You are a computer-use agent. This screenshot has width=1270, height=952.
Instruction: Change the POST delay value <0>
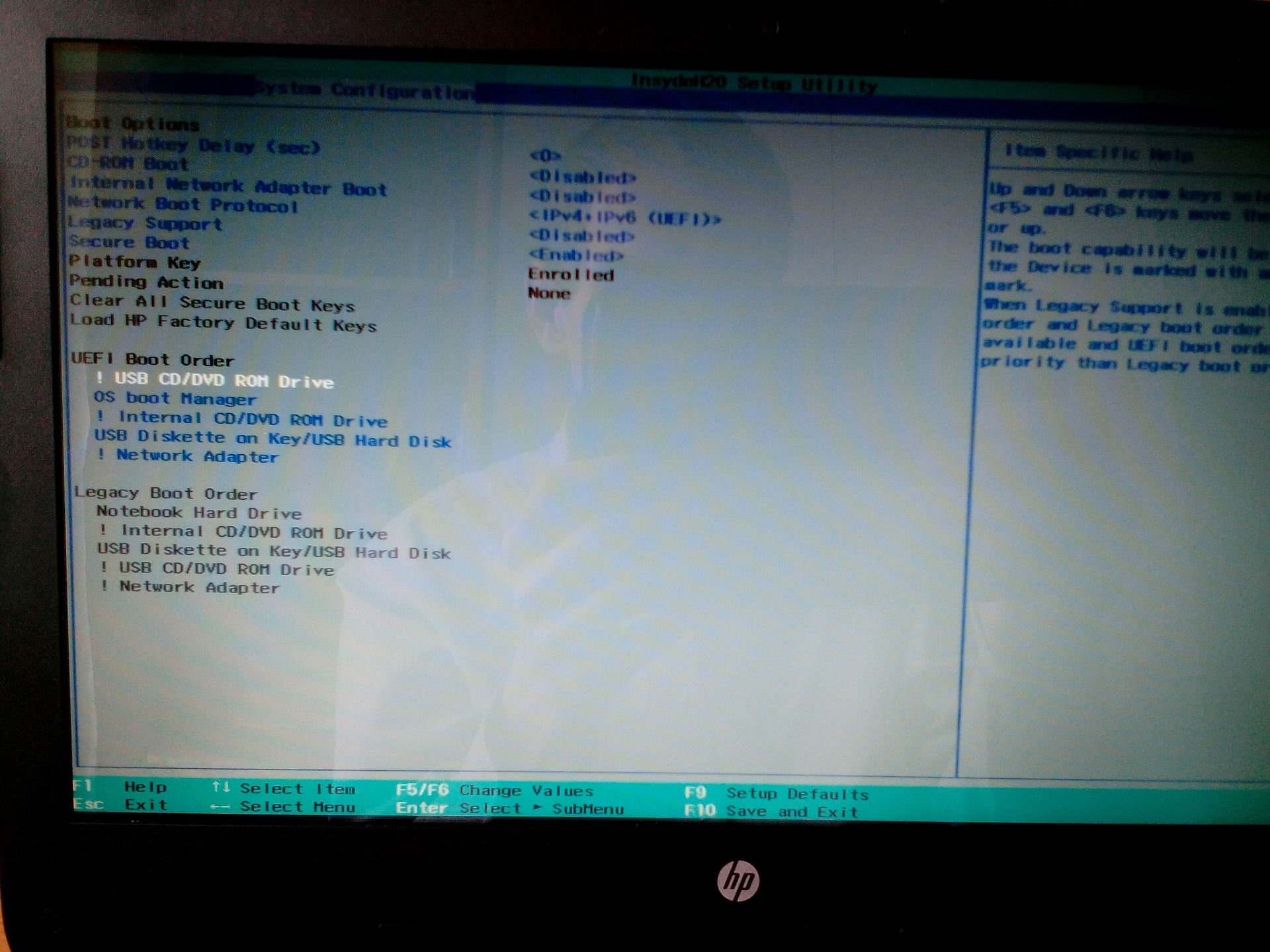546,155
